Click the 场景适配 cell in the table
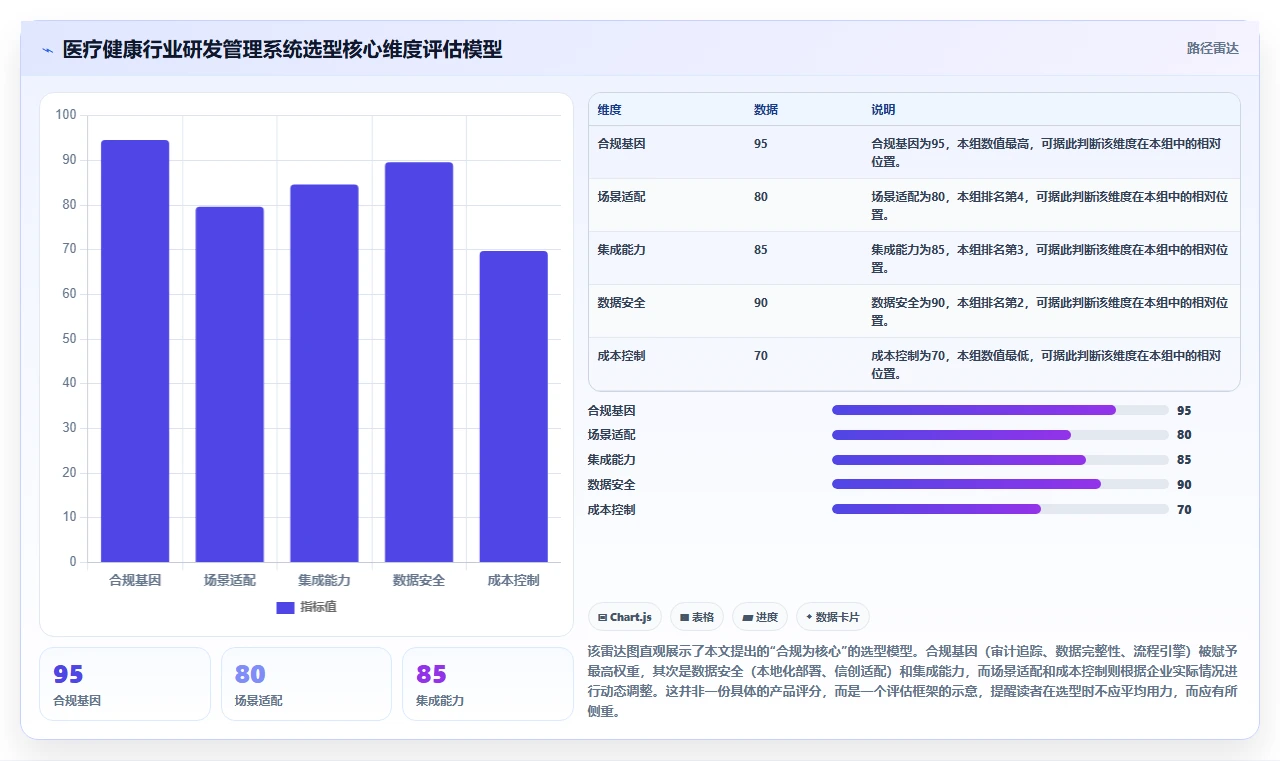 (621, 197)
